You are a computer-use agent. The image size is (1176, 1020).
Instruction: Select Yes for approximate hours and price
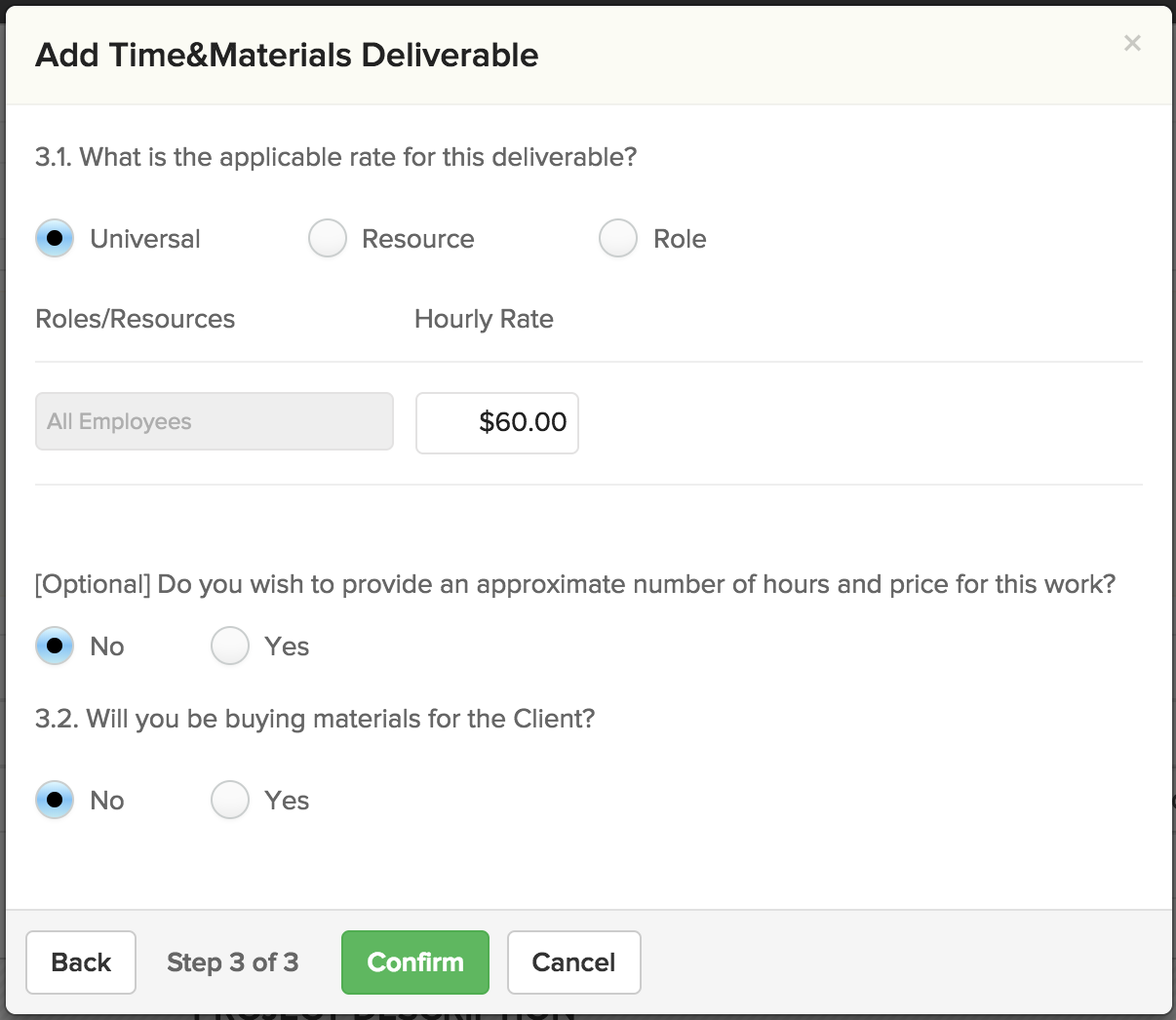[230, 646]
